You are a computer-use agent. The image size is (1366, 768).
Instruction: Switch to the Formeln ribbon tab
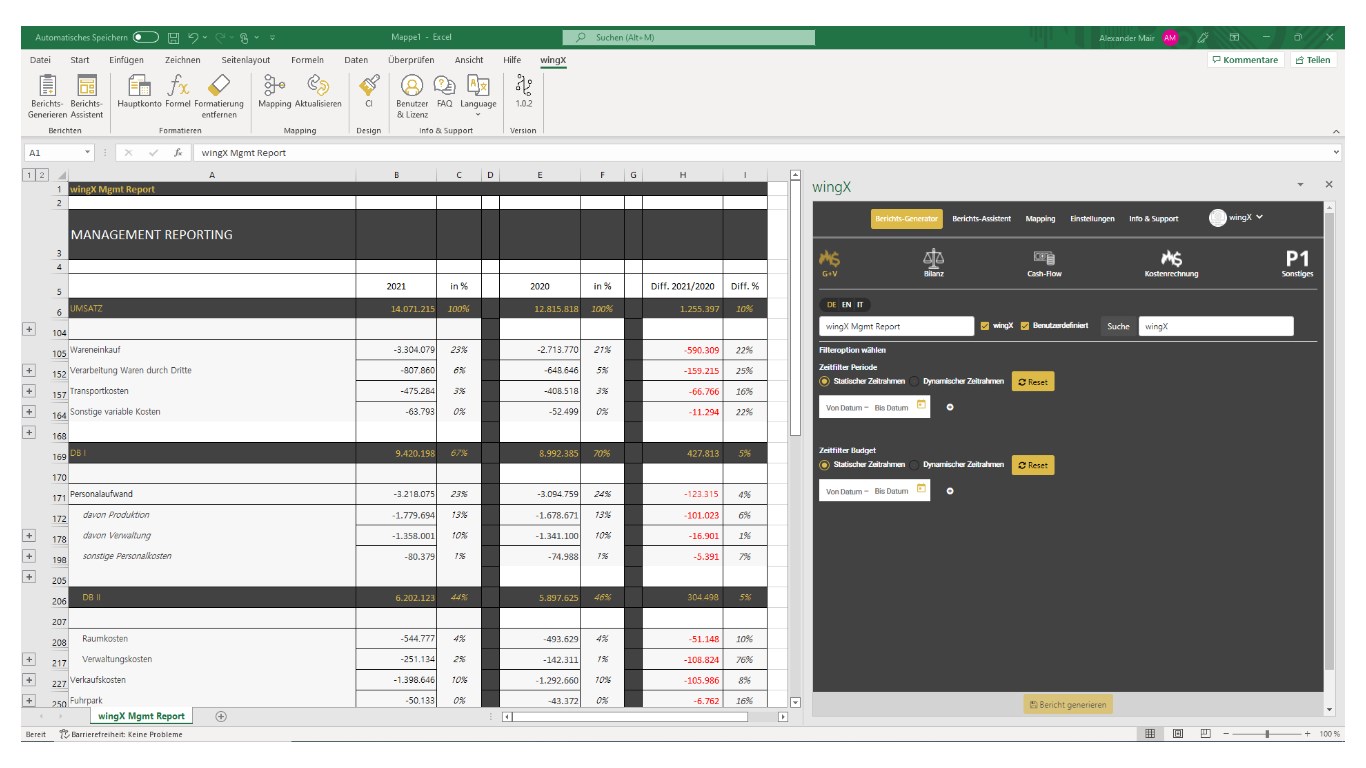point(307,60)
